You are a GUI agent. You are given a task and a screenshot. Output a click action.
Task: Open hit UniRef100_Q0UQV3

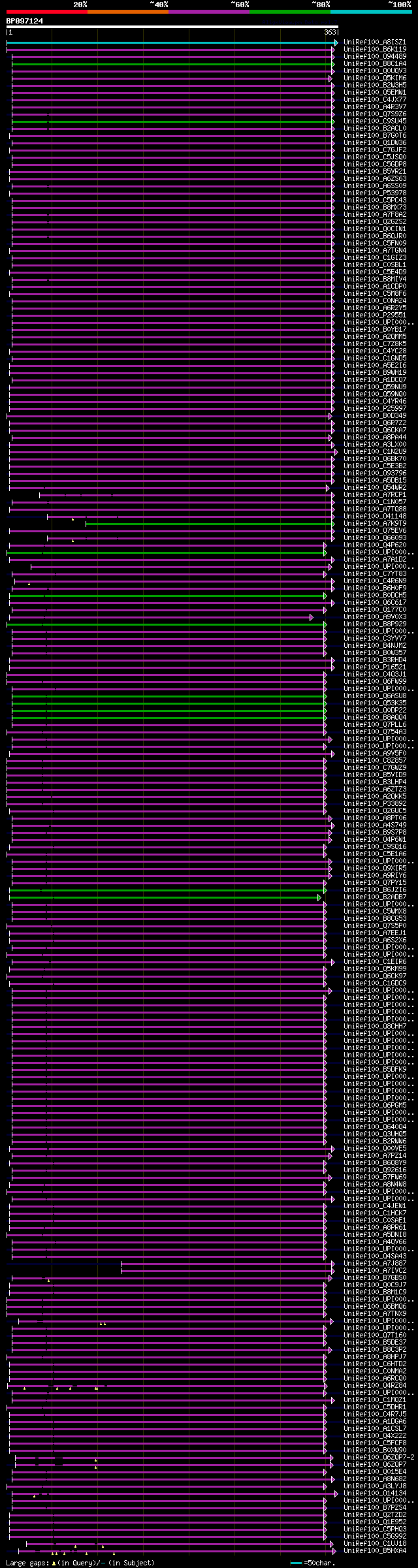coord(375,71)
